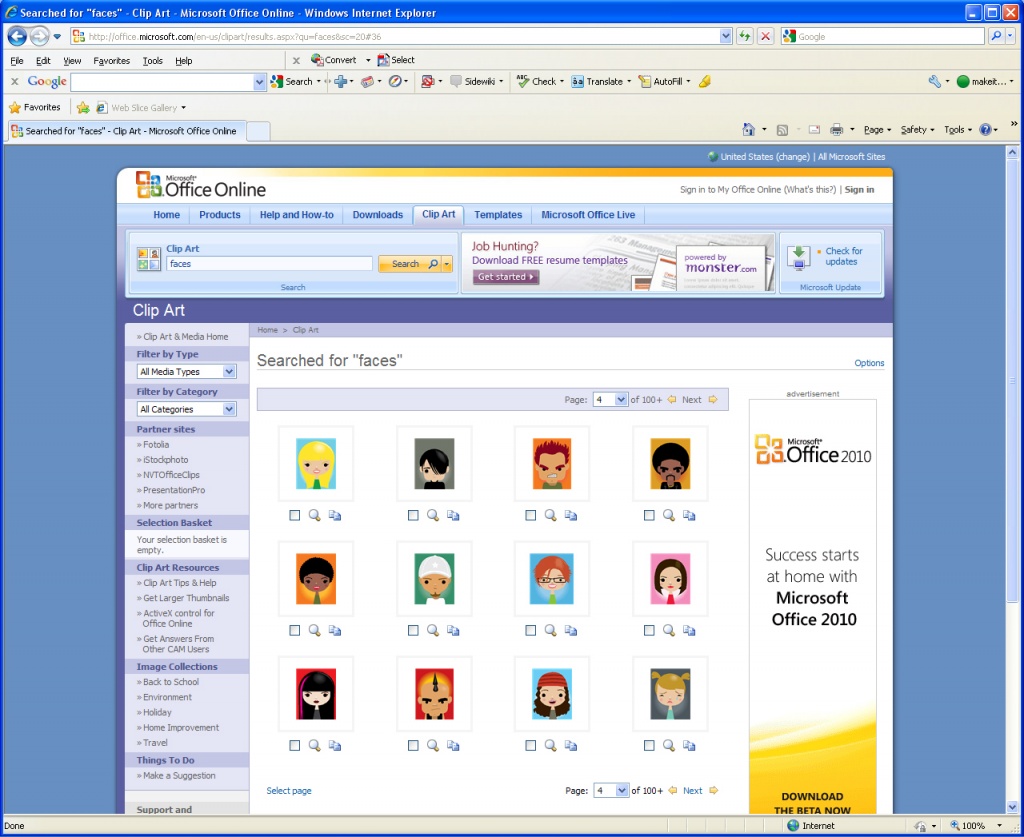This screenshot has height=837, width=1024.
Task: Open the All Media Types dropdown
Action: (187, 371)
